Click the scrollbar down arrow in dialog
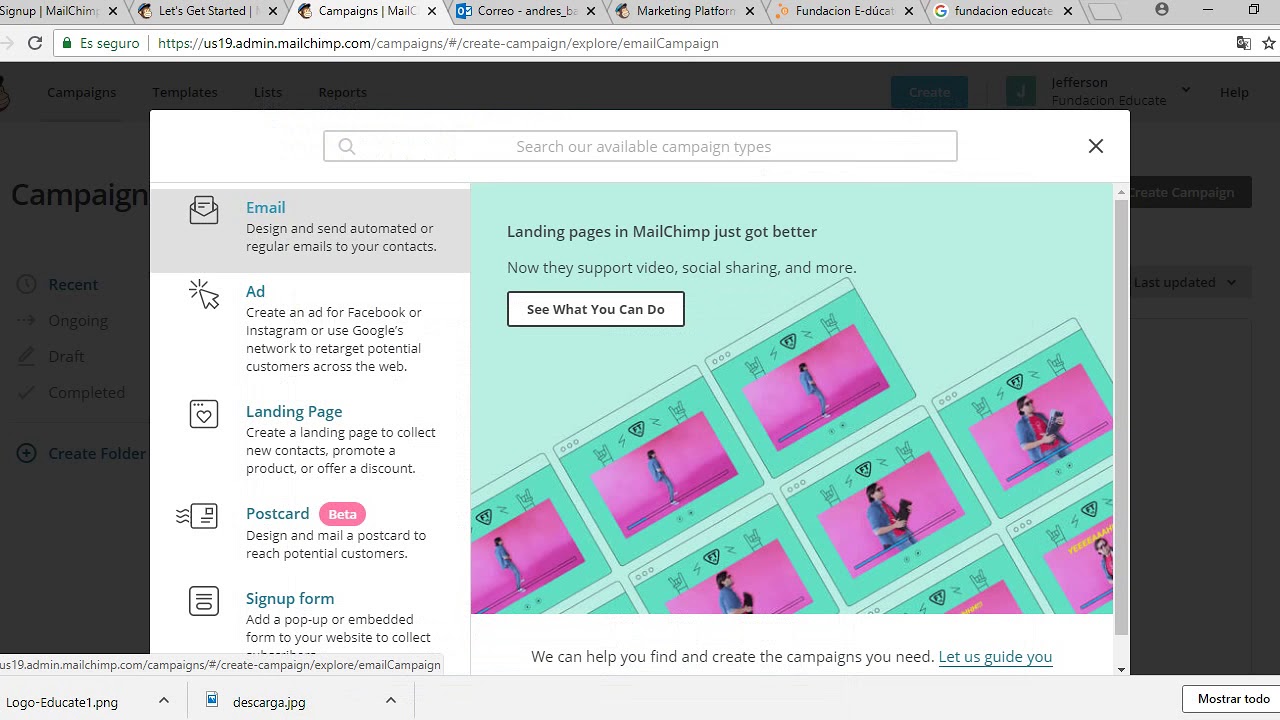Image resolution: width=1280 pixels, height=720 pixels. [x=1121, y=669]
